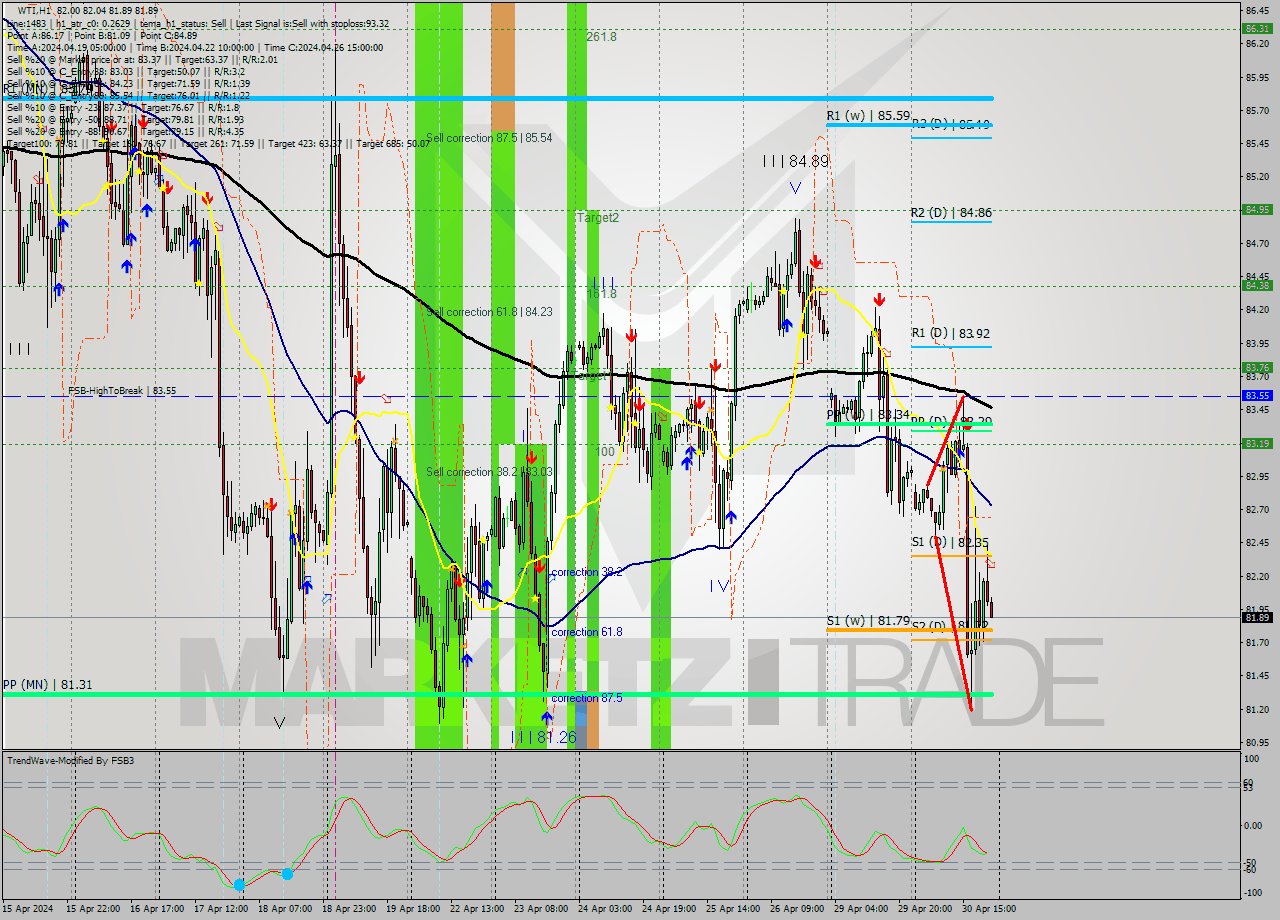Click the 'S1 (w) | 81.79' support label

(x=868, y=621)
